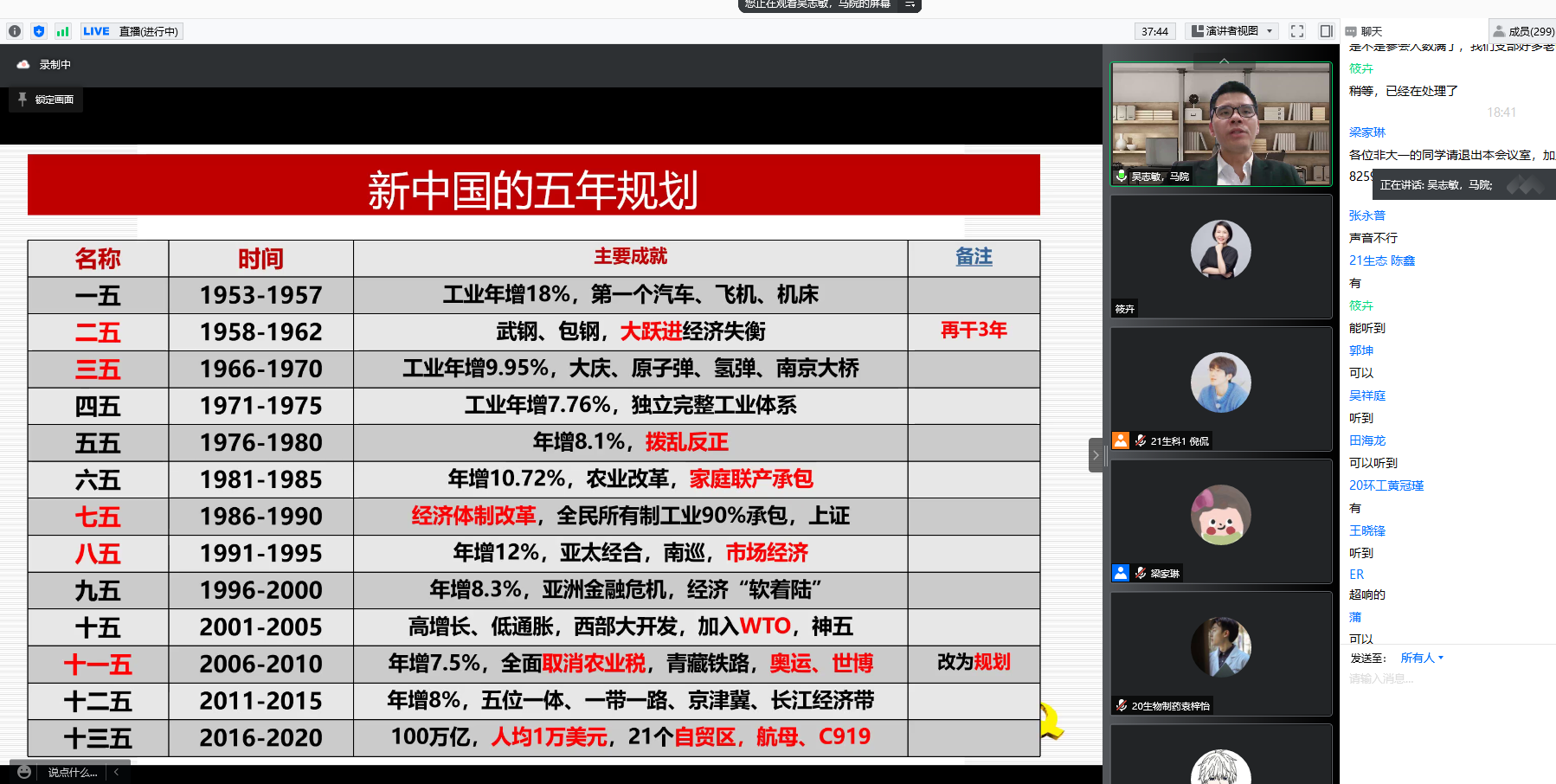
Task: Click the chat message 声音不行
Action: 1373,238
